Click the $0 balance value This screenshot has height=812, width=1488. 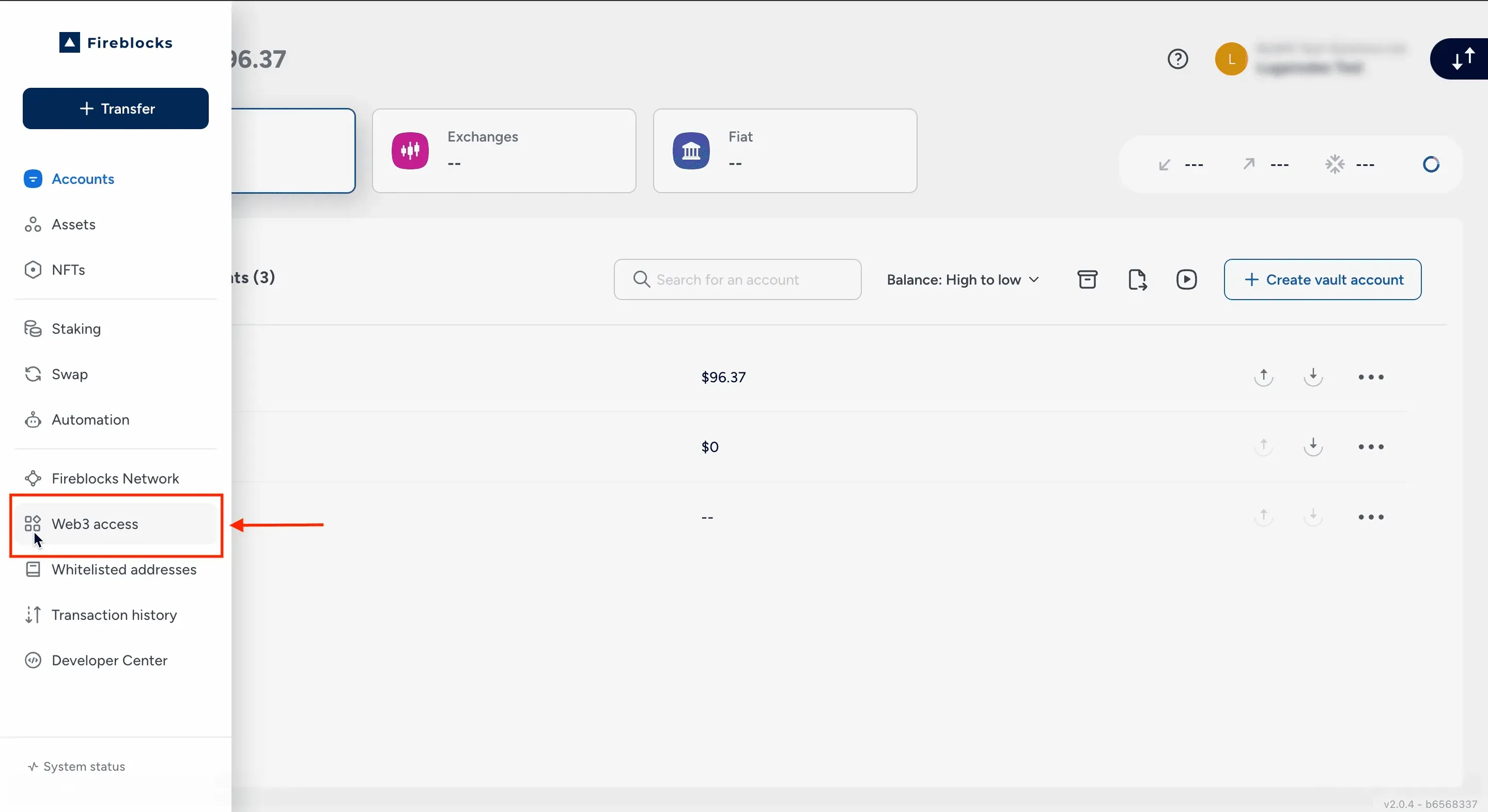tap(709, 447)
